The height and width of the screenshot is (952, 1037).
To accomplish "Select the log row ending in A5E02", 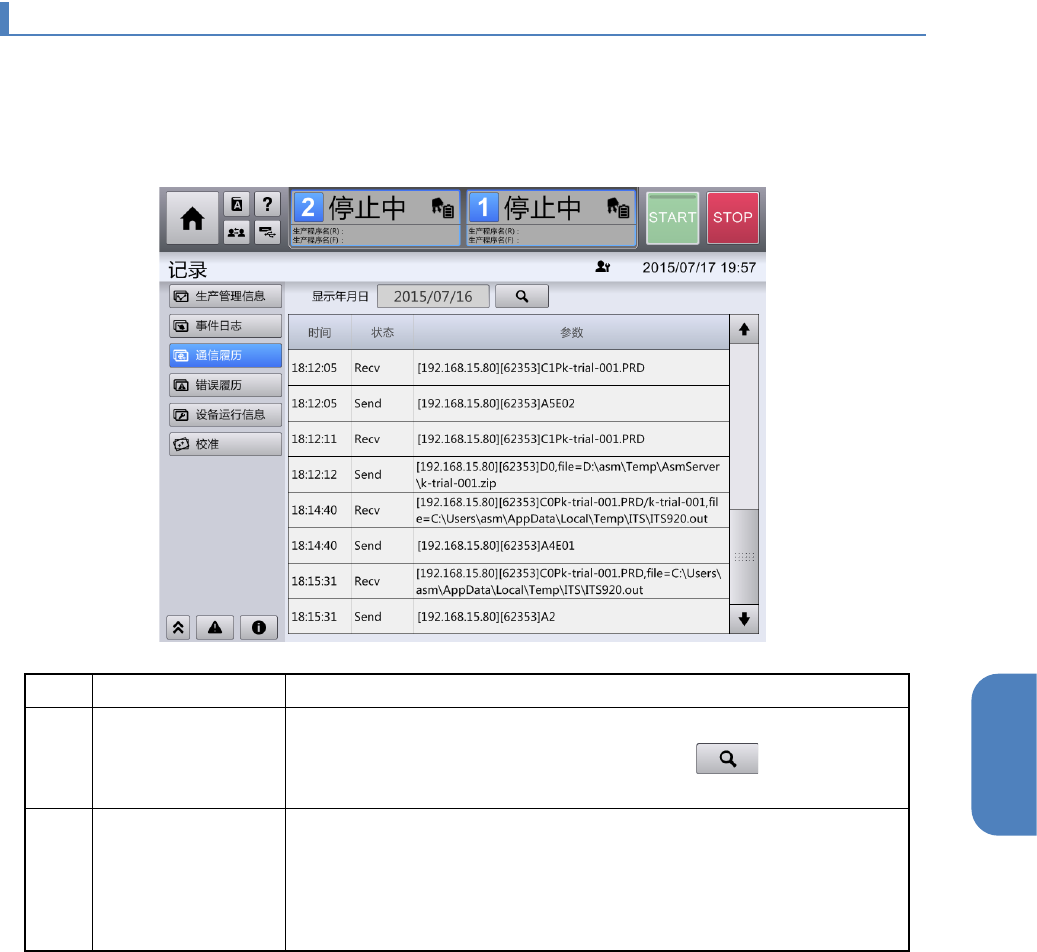I will (x=509, y=404).
